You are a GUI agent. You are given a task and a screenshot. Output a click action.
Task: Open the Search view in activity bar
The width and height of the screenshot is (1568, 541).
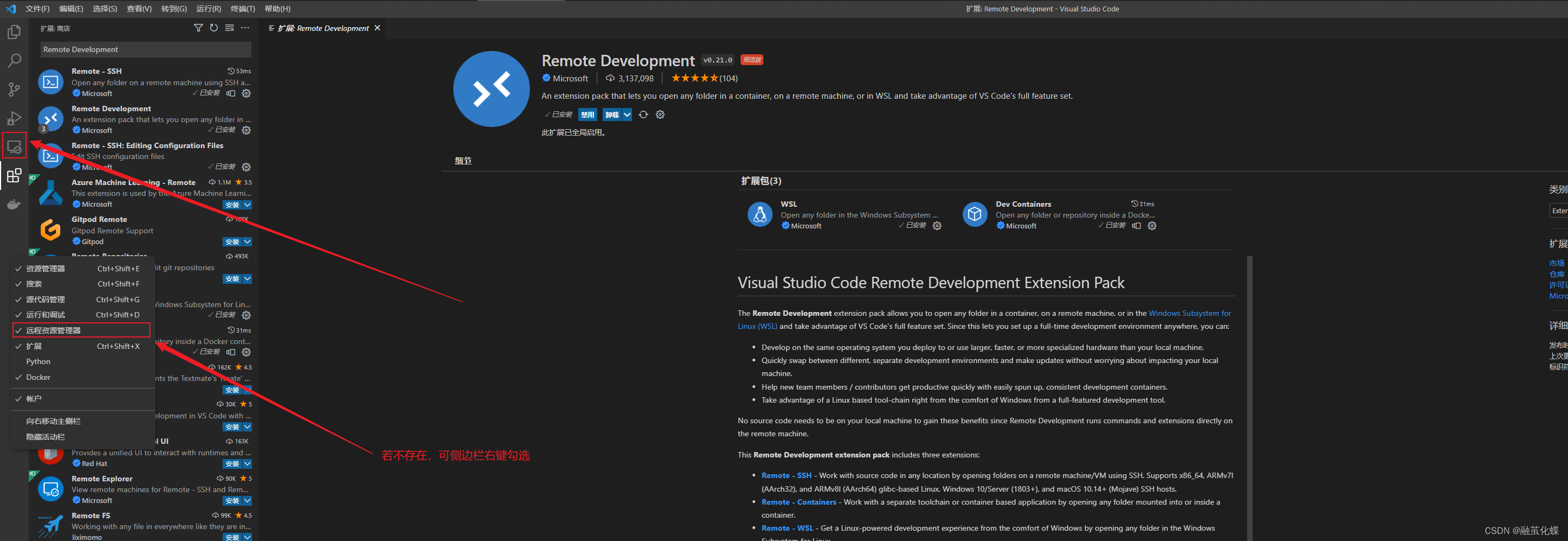pos(14,61)
